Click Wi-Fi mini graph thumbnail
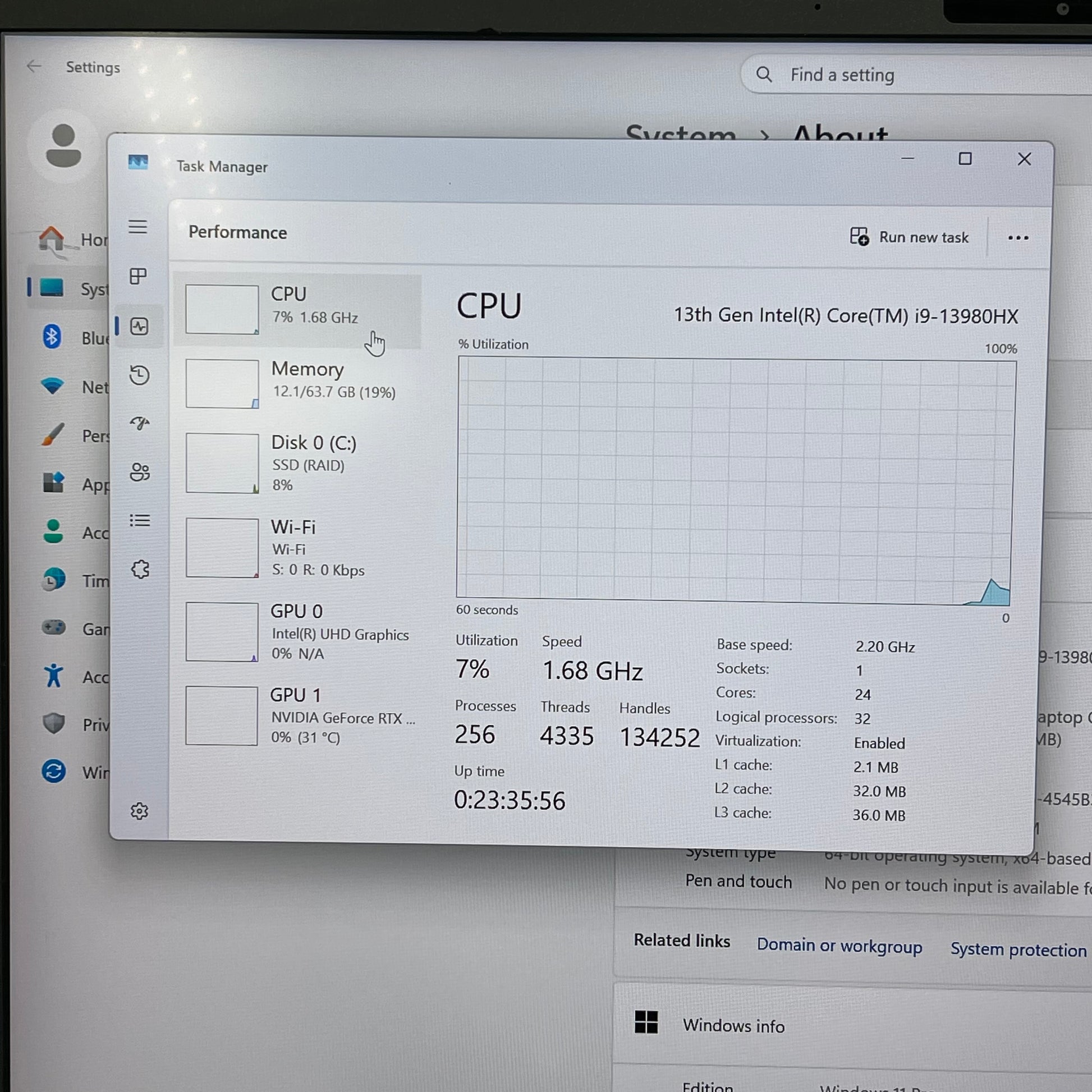 pos(222,548)
